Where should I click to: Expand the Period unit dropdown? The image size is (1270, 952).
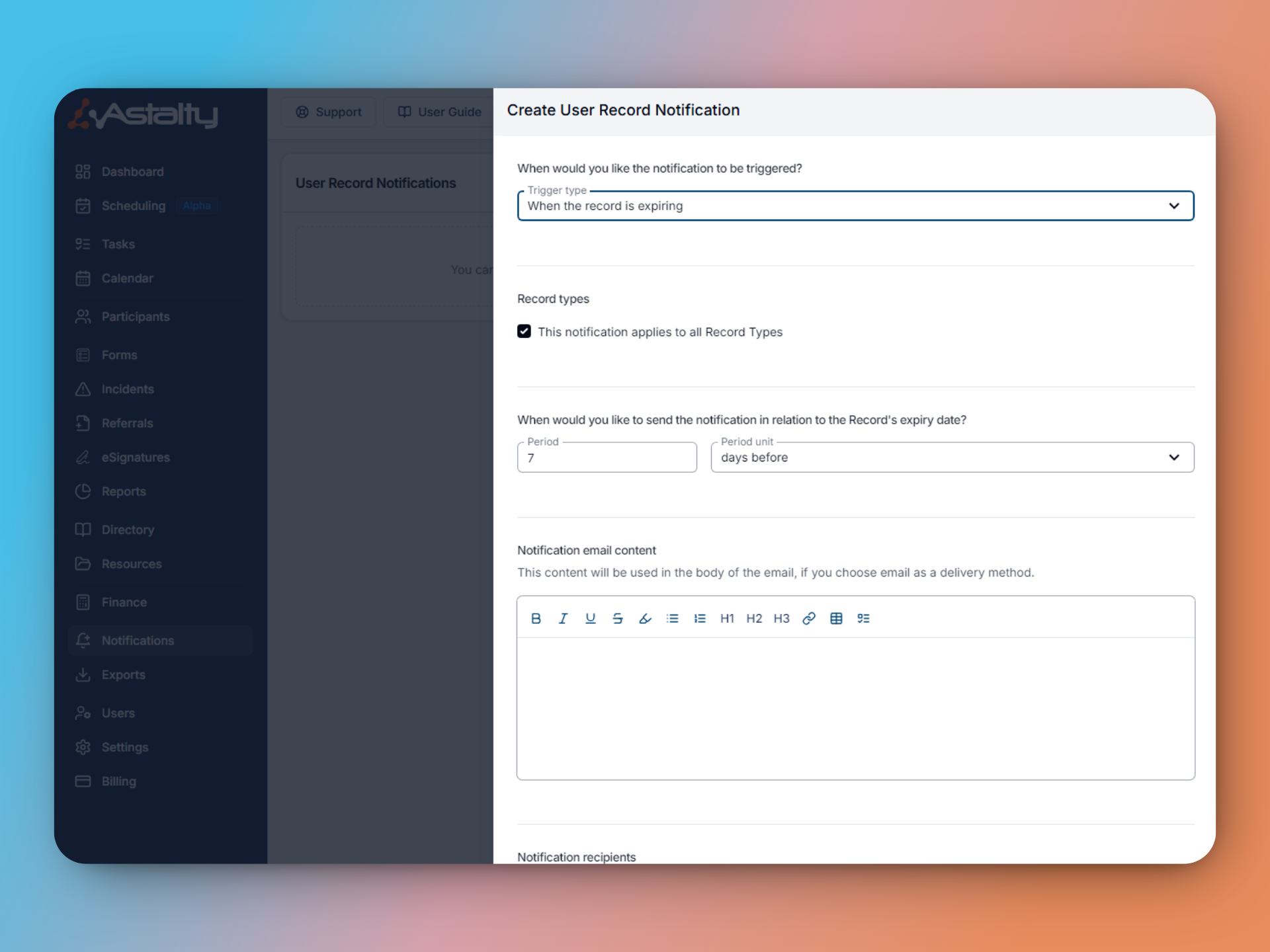coord(951,457)
